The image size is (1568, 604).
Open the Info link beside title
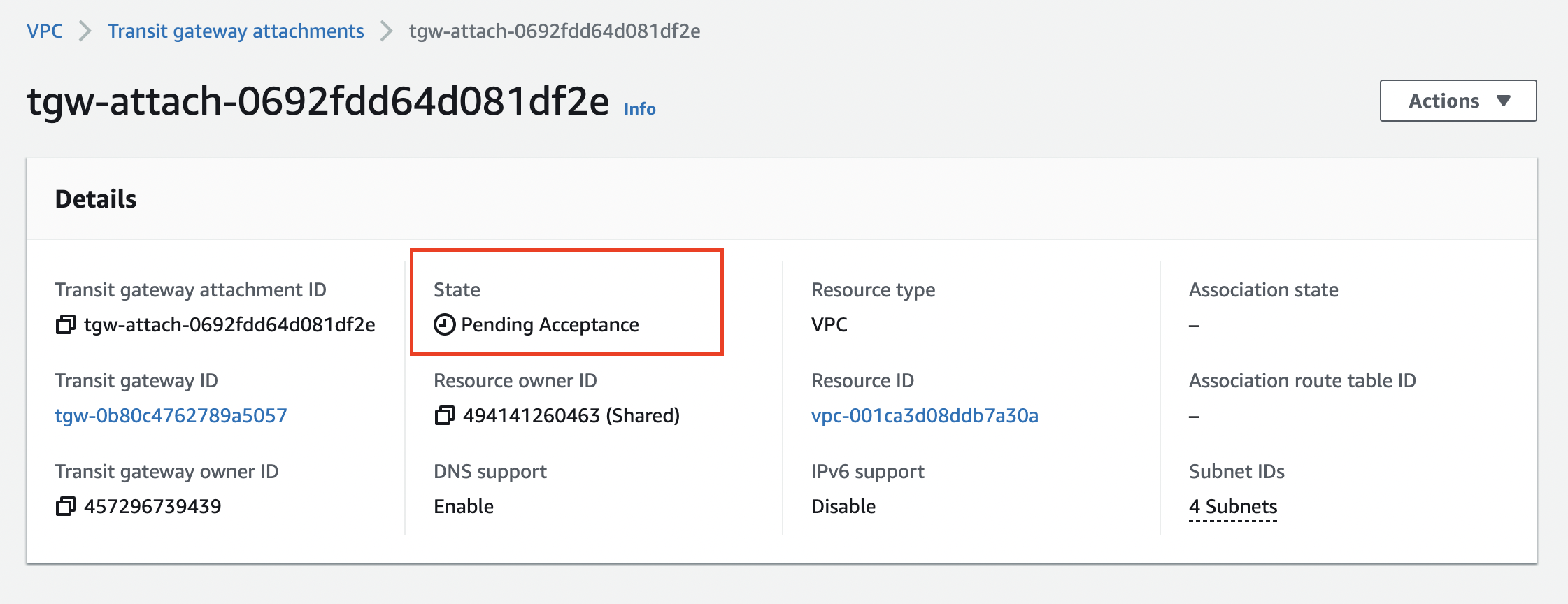click(639, 109)
